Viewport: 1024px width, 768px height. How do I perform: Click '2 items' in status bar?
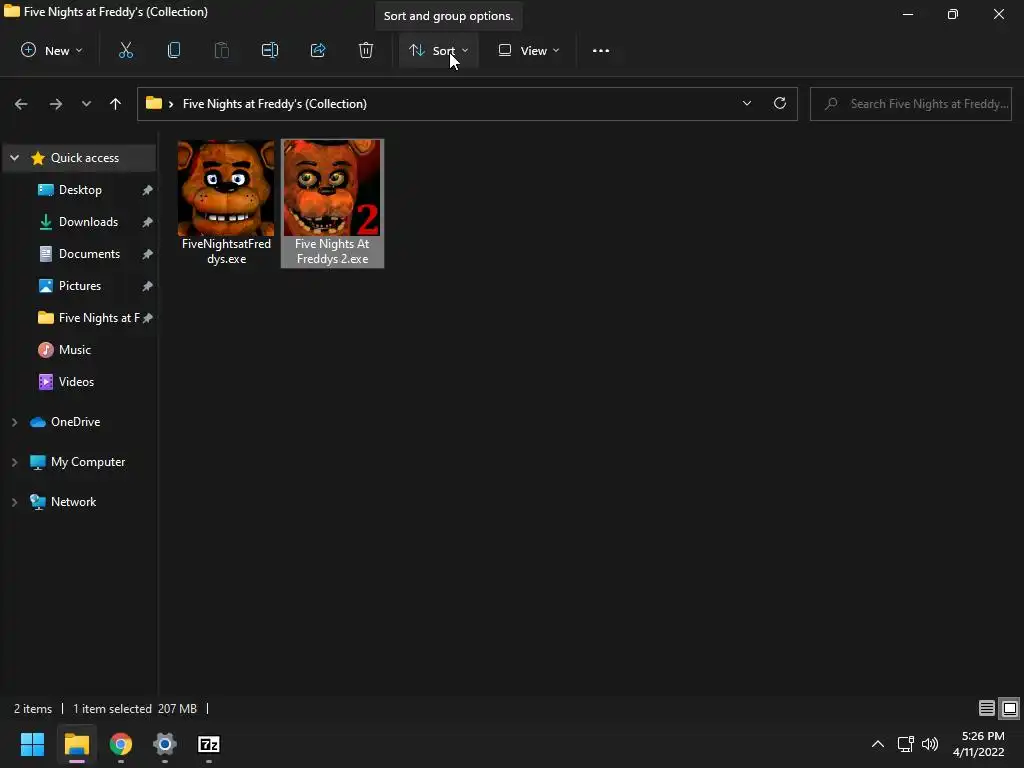click(33, 709)
